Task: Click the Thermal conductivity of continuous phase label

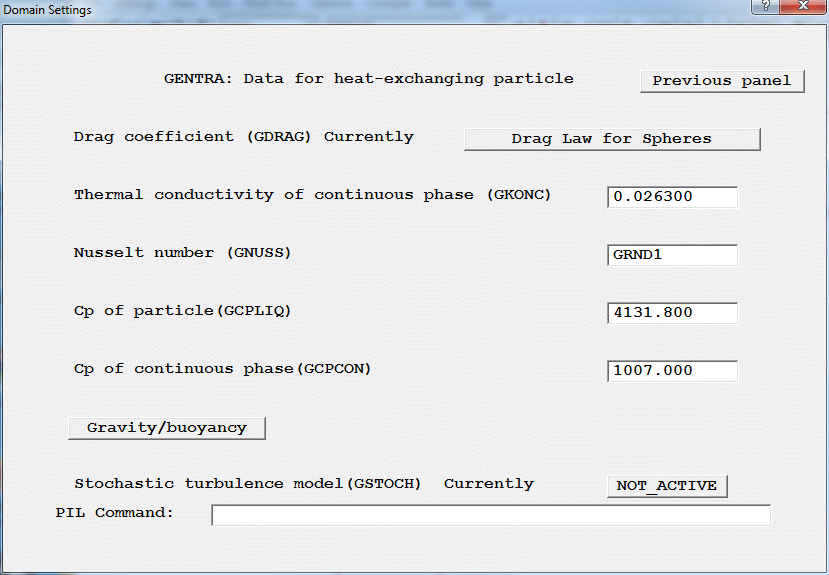Action: coord(312,194)
